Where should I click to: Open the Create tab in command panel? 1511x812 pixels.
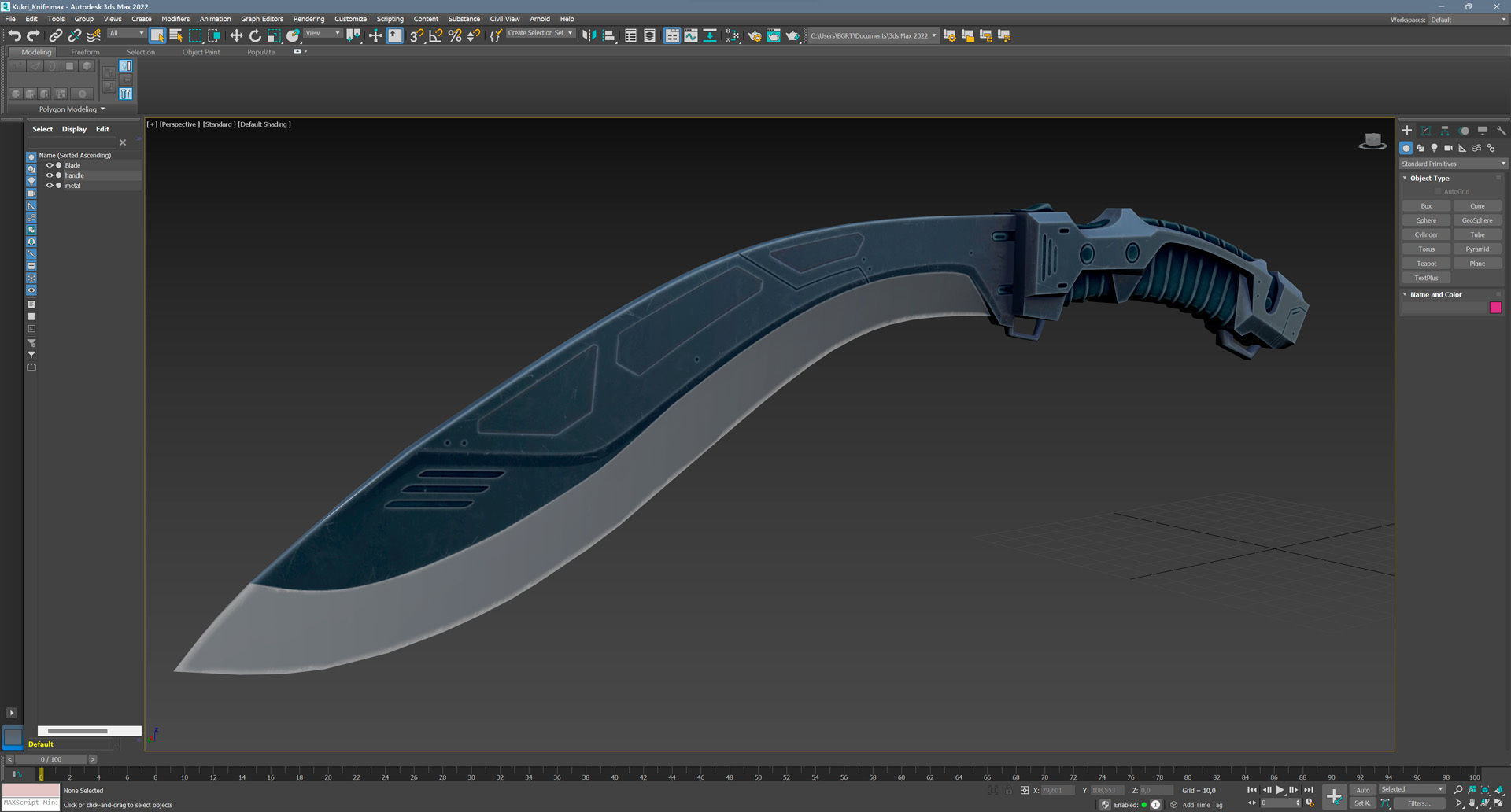click(1407, 131)
